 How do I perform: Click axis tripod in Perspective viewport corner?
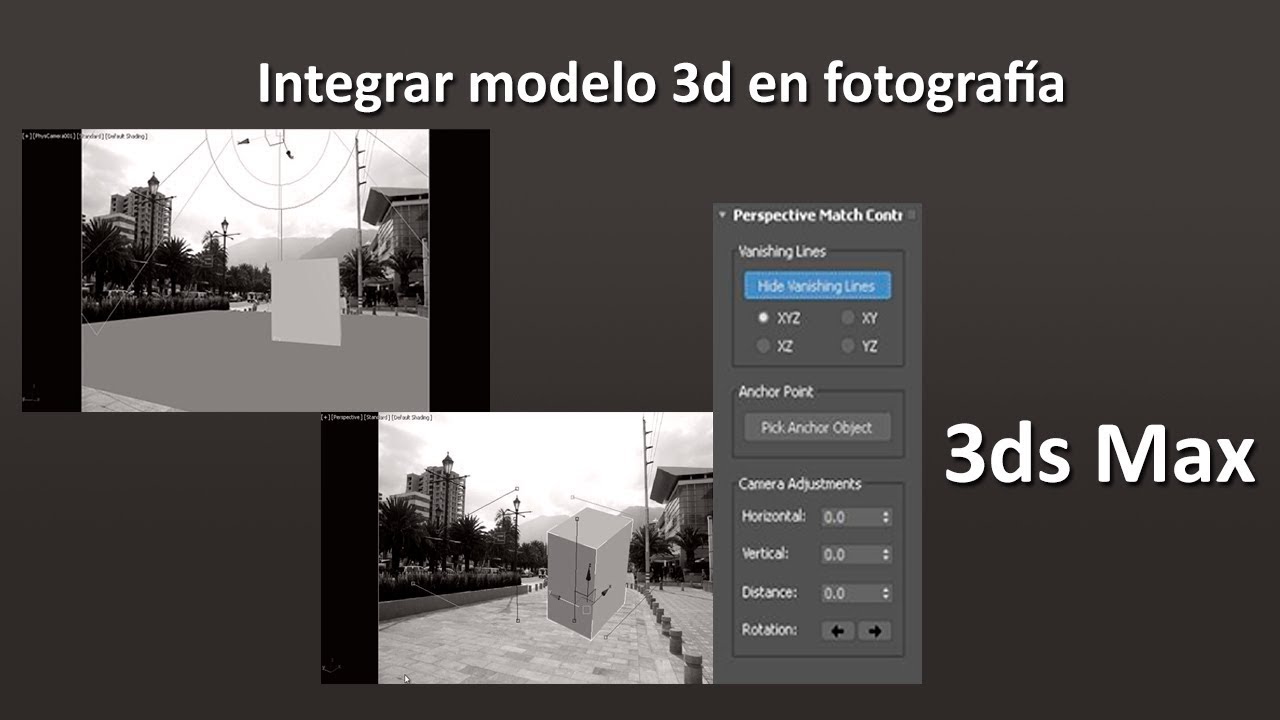coord(332,666)
